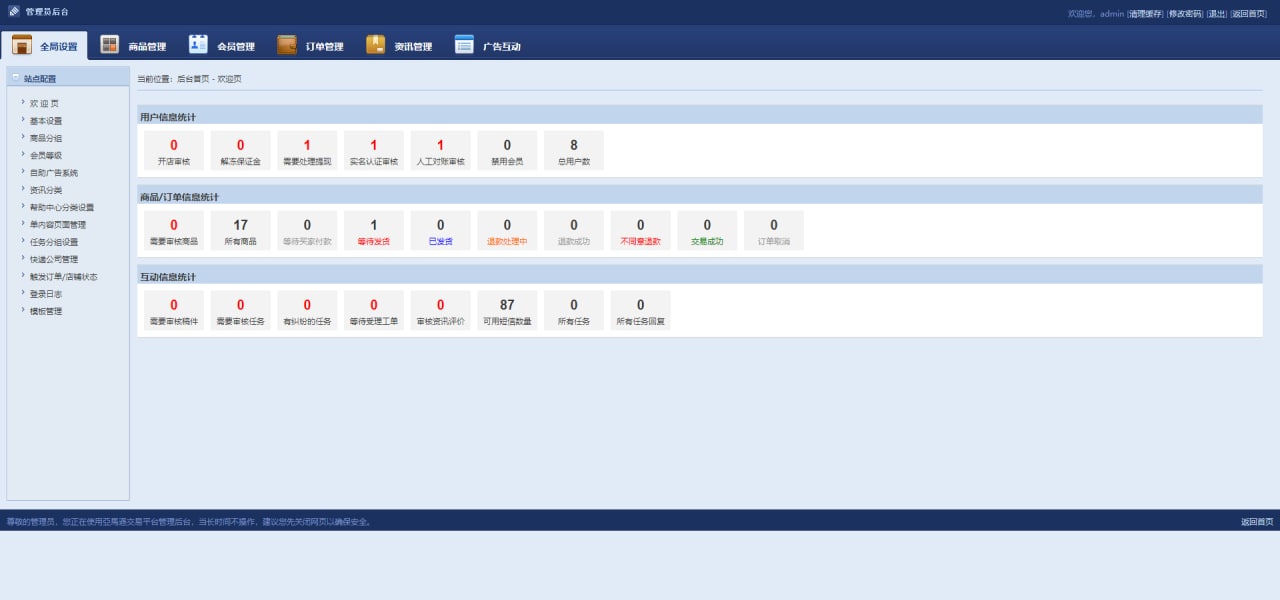Click the 广告互动 list icon
Screen dimensions: 1280x600
pyautogui.click(x=464, y=45)
